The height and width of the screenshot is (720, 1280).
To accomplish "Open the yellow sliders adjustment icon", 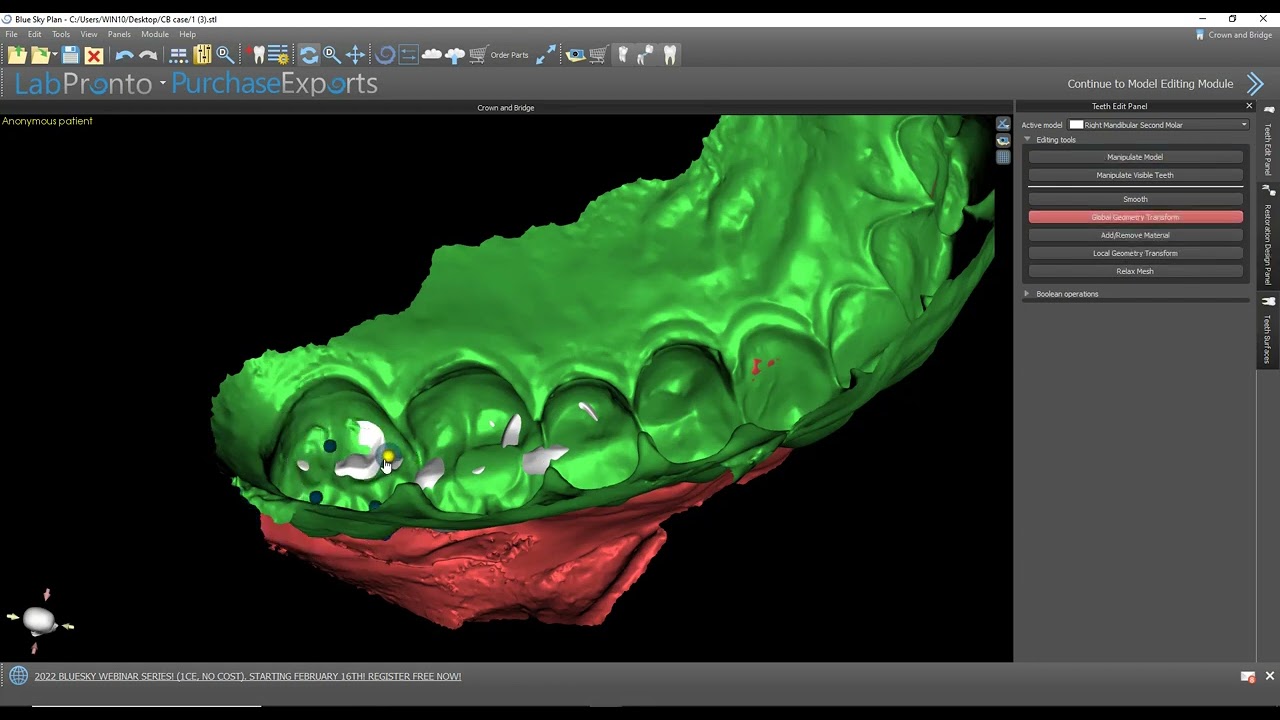I will point(203,55).
